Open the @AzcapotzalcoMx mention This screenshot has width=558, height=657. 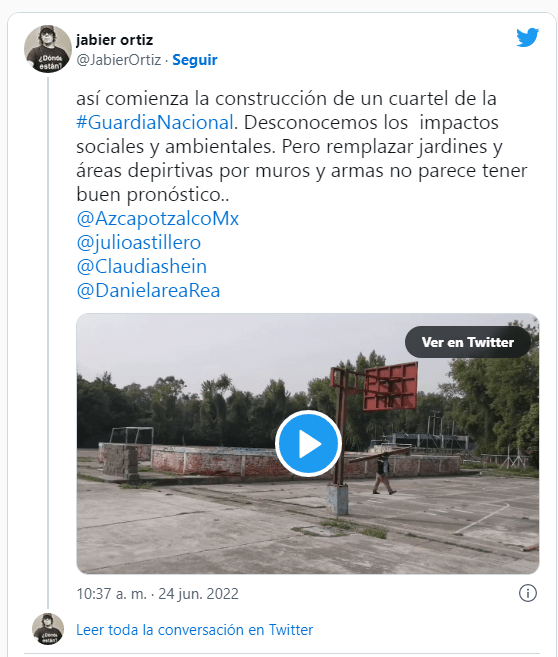click(158, 219)
